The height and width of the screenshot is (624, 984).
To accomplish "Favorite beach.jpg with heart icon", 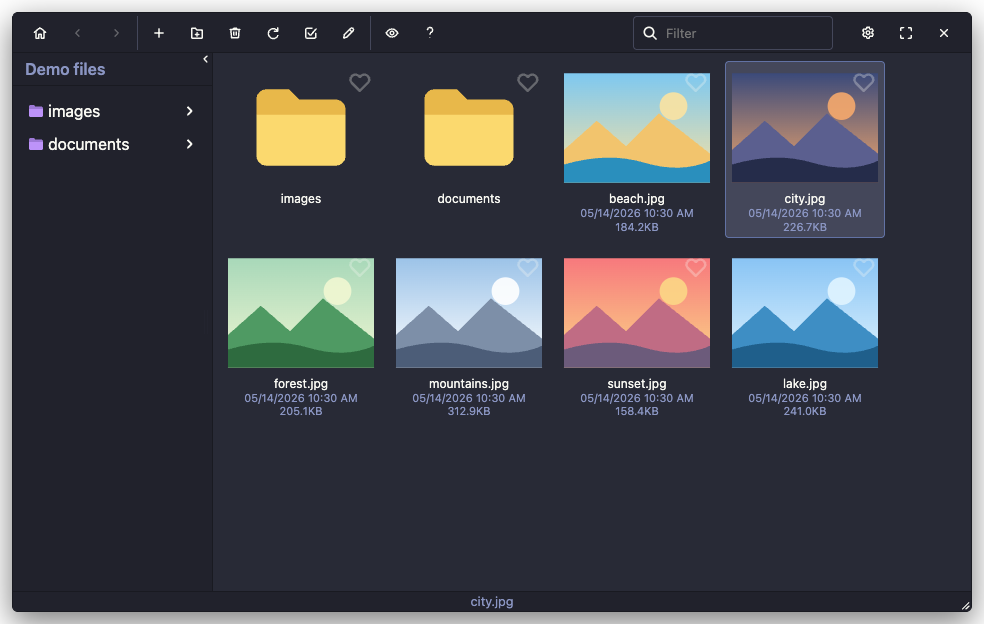I will tap(695, 82).
